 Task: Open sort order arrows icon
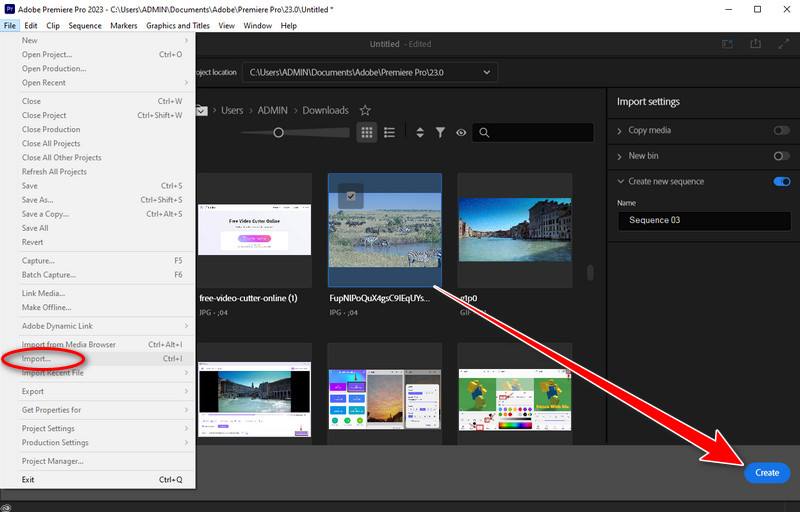coord(420,133)
